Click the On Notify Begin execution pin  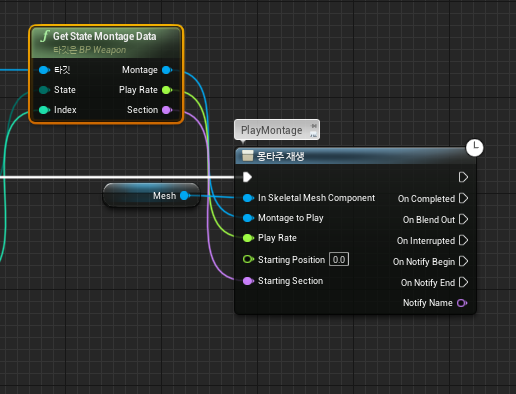[x=463, y=261]
